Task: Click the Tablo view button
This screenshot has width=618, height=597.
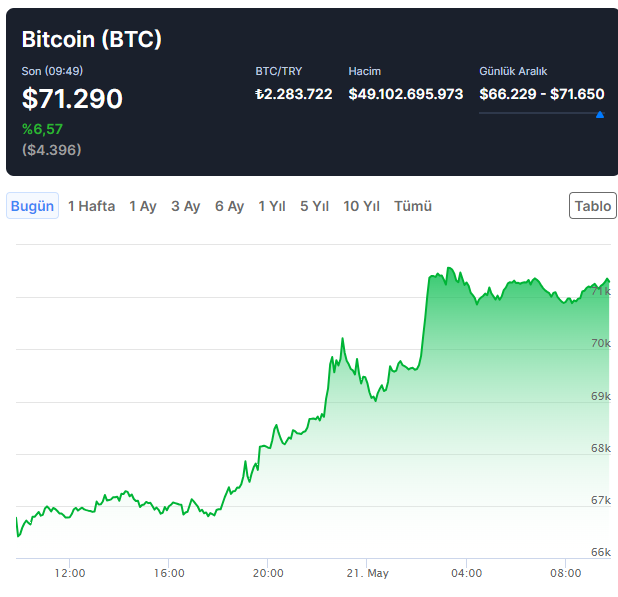Action: tap(592, 206)
